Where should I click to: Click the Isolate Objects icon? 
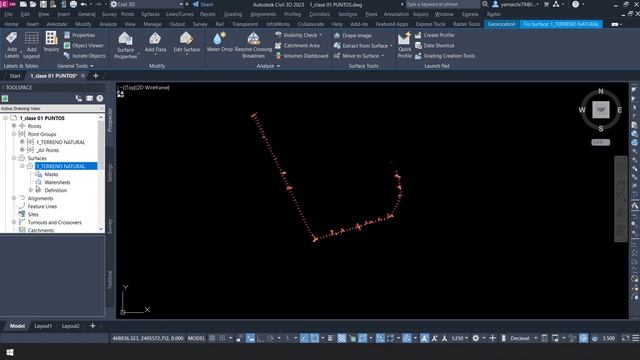pos(67,56)
